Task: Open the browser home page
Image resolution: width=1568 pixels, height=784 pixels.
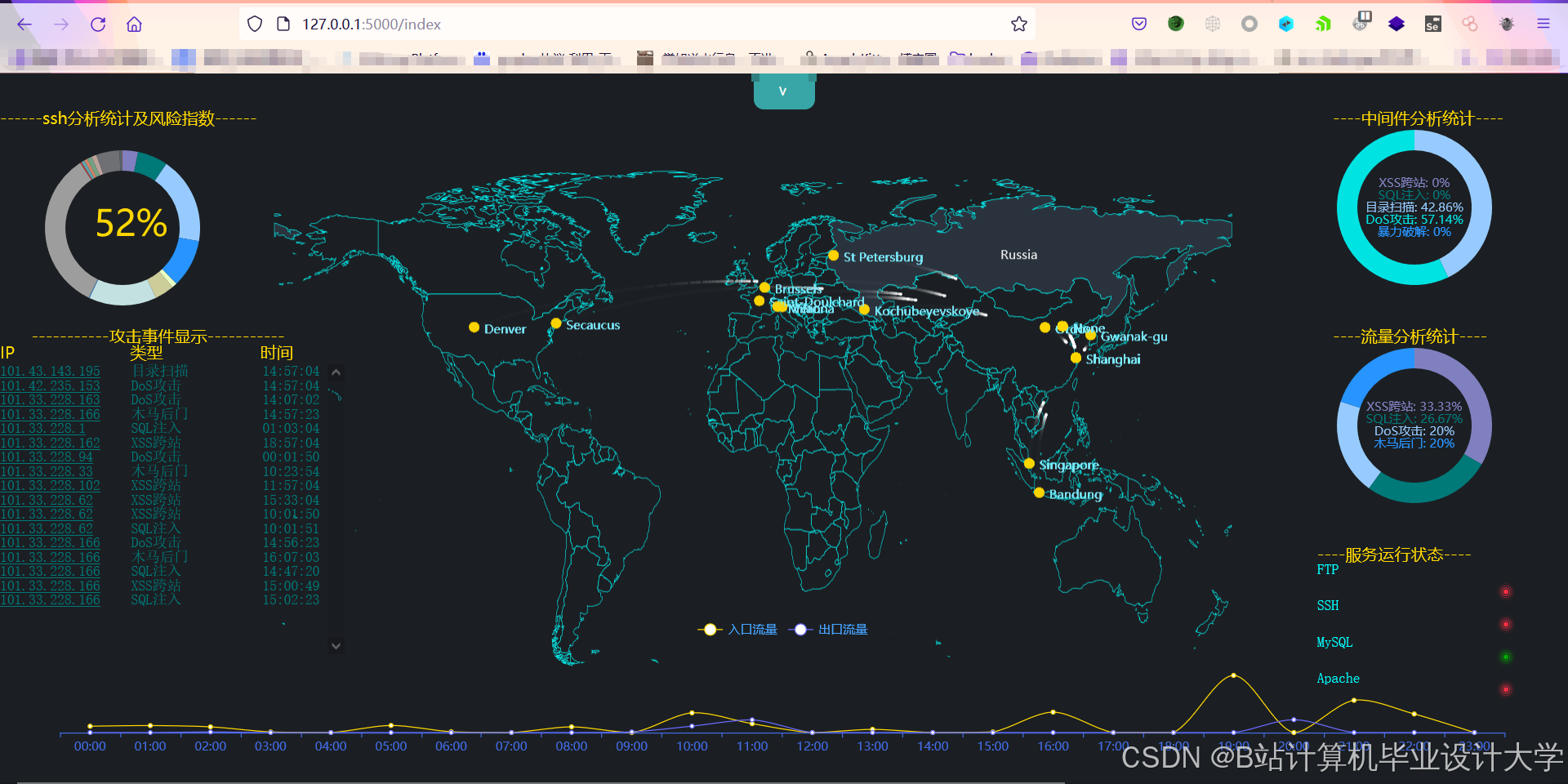Action: point(135,24)
